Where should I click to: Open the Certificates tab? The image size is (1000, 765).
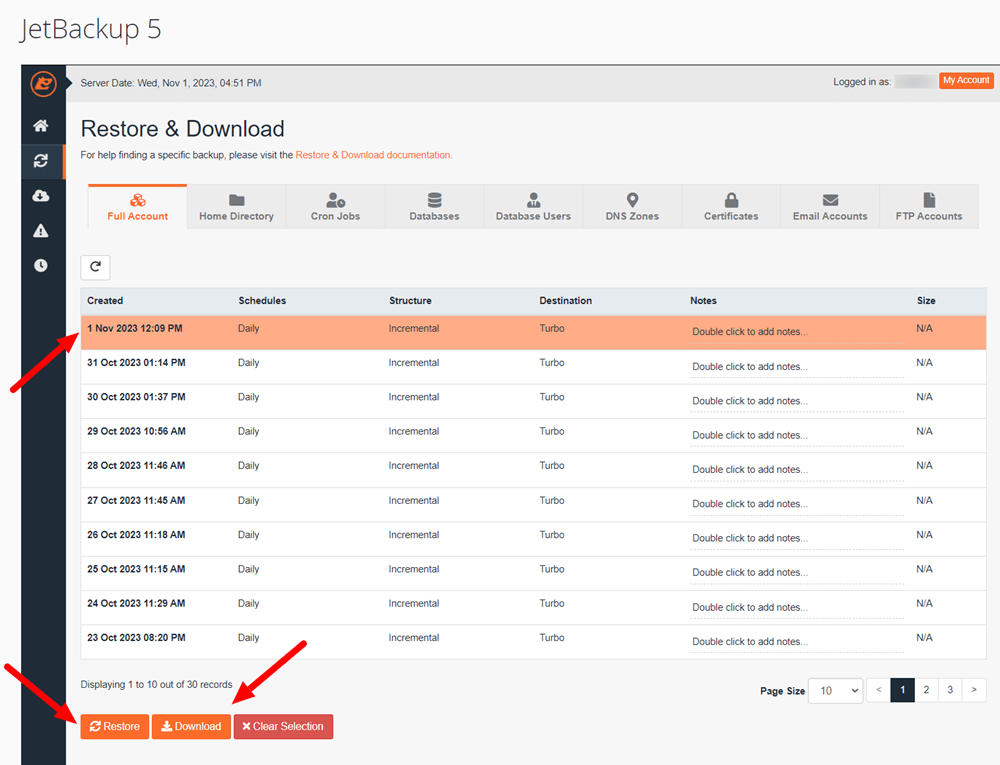[x=731, y=207]
